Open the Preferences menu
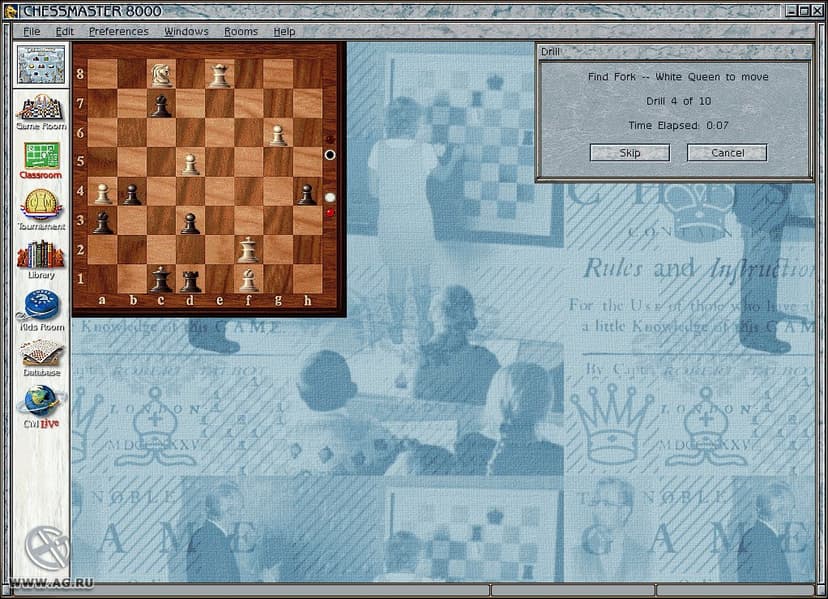The height and width of the screenshot is (599, 828). click(x=118, y=32)
